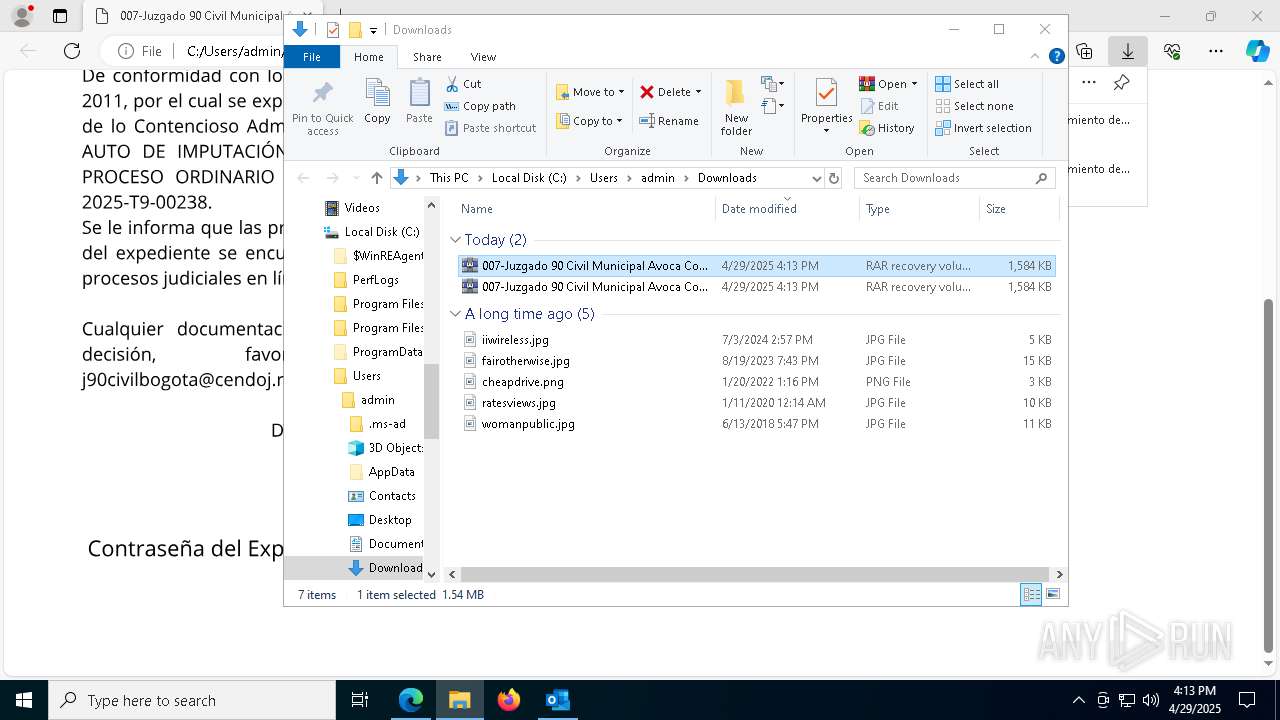1280x720 pixels.
Task: Sort by Date modified column
Action: tap(787, 209)
